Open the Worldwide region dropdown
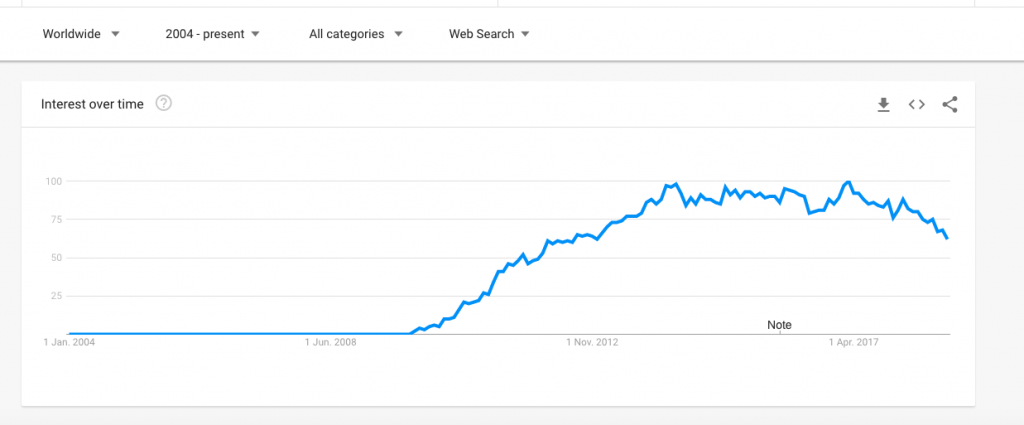 [81, 34]
